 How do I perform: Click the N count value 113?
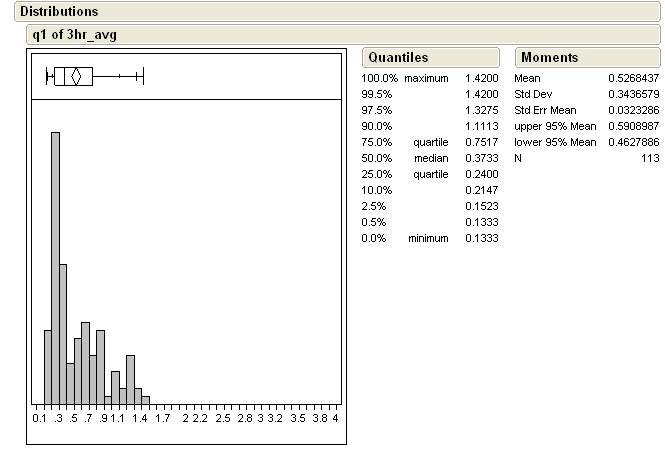click(650, 158)
